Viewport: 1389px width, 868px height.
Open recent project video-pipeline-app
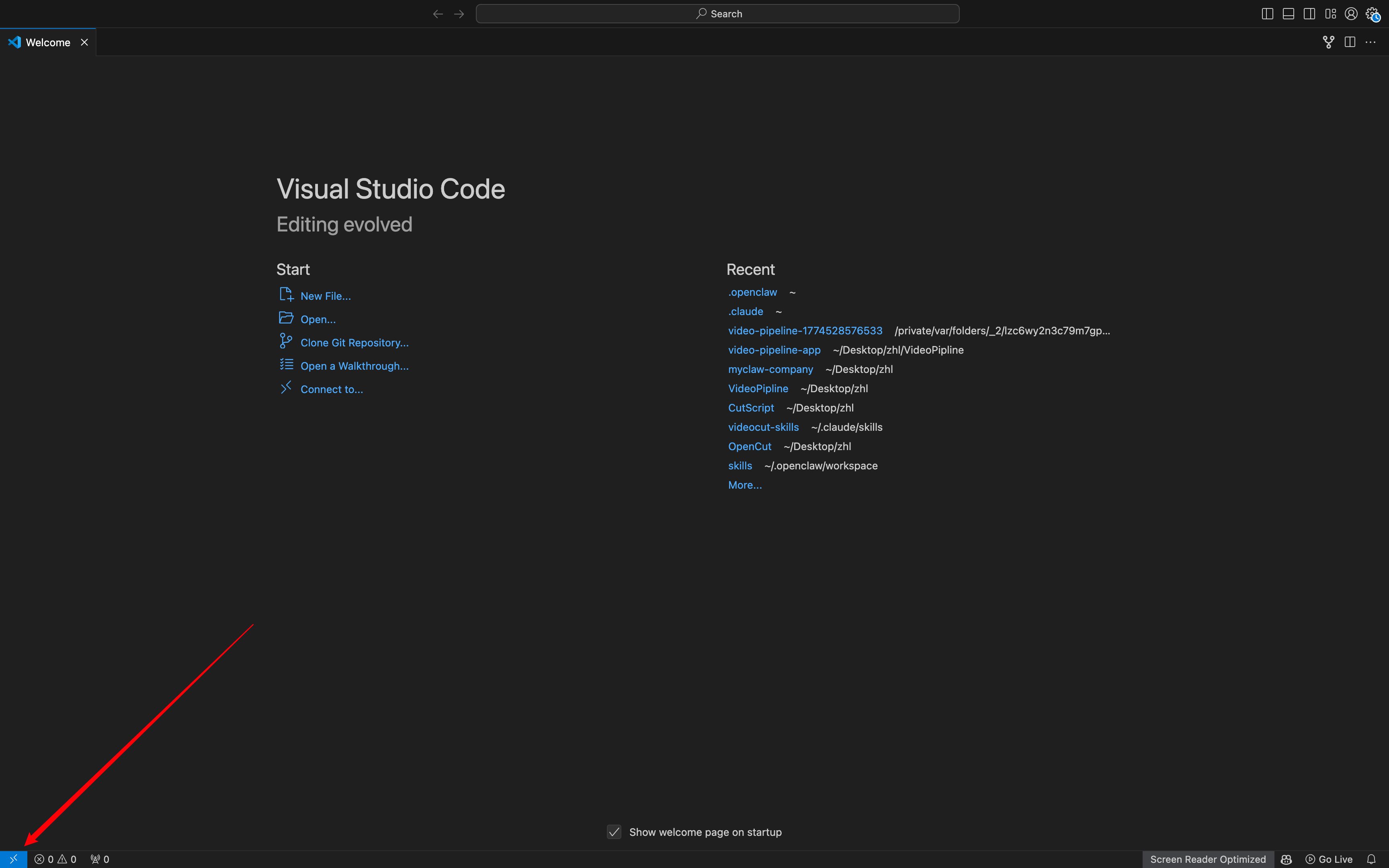[x=774, y=350]
